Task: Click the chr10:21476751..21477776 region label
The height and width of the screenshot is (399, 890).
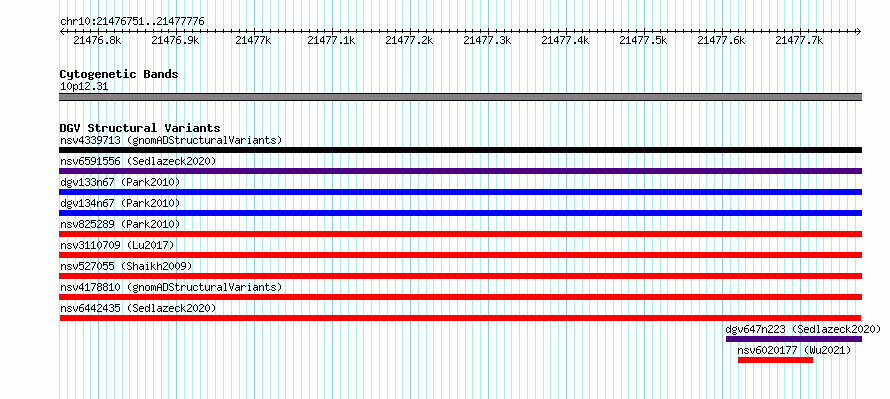Action: click(x=132, y=22)
